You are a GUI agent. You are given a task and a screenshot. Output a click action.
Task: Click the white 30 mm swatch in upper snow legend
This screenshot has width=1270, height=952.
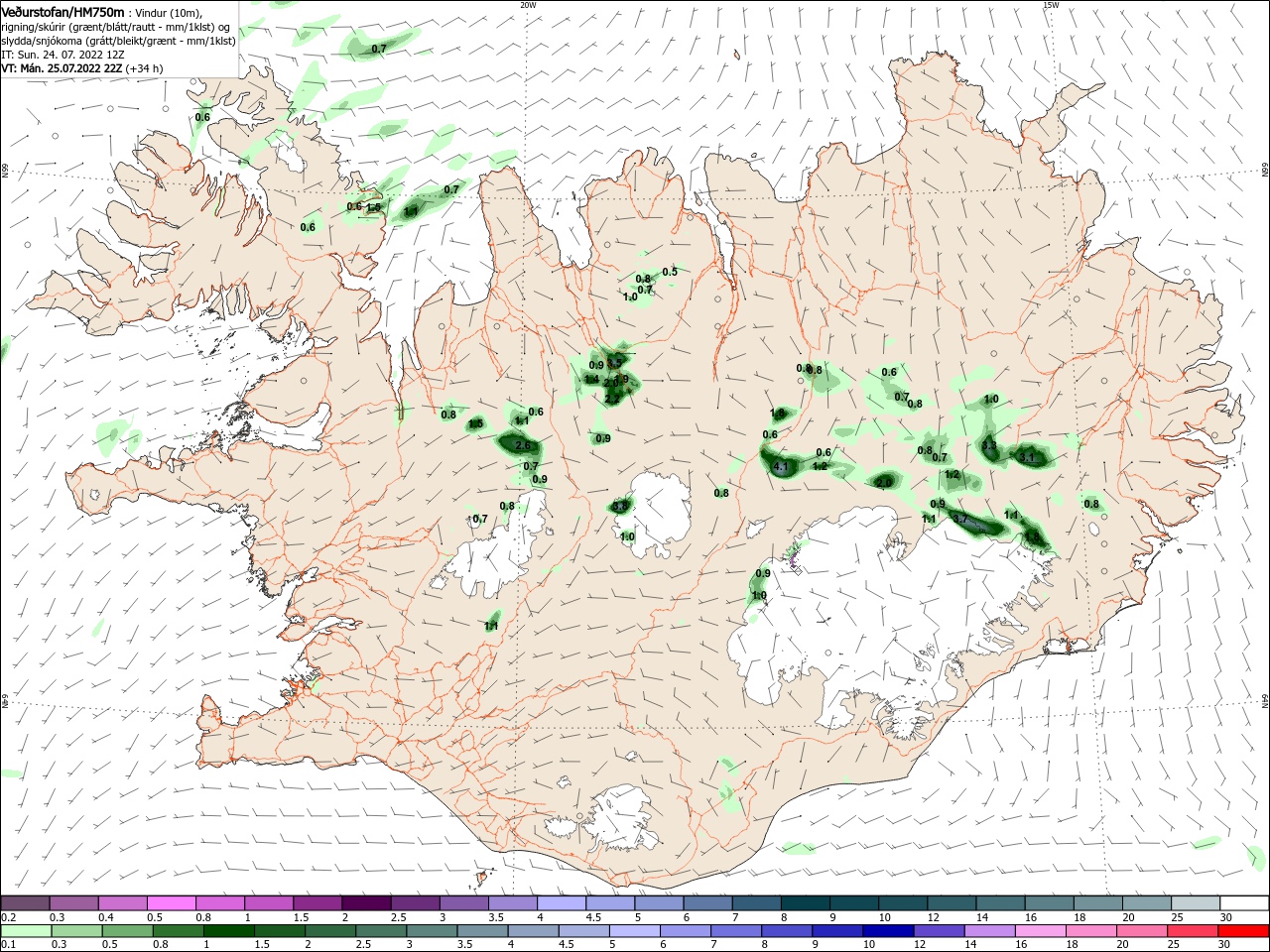click(x=1243, y=903)
